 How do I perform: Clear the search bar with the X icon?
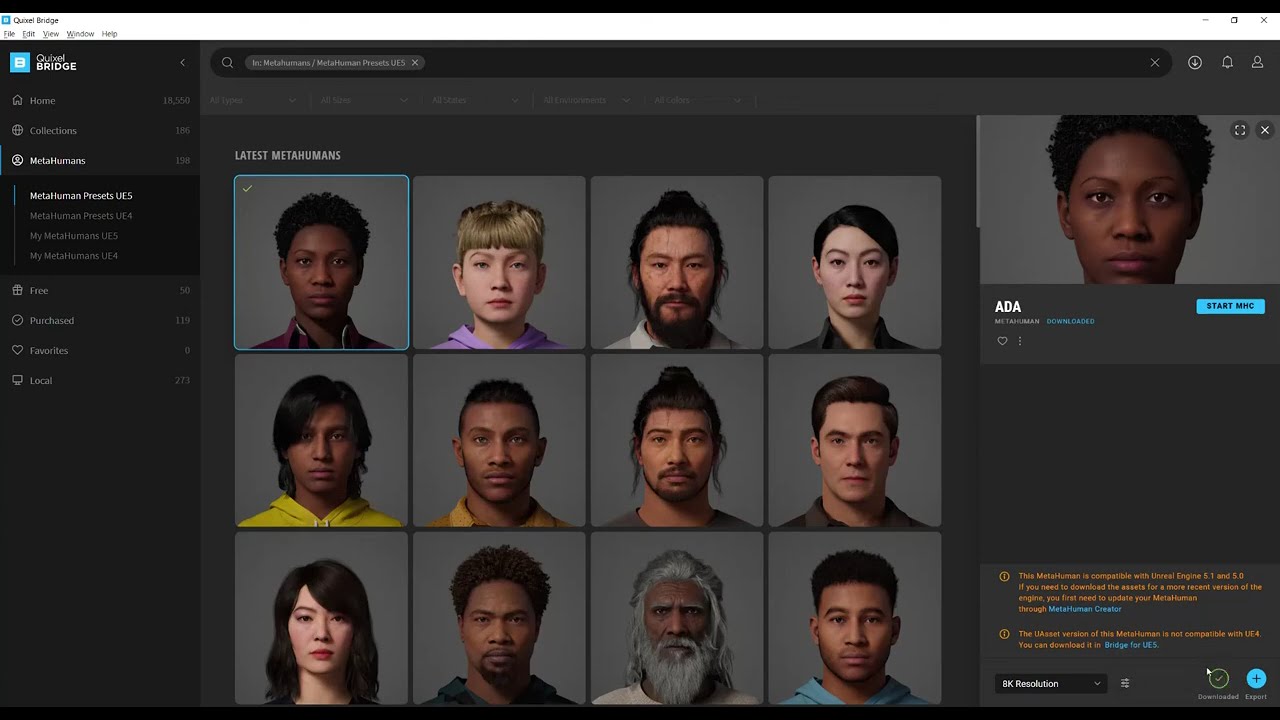[1155, 62]
